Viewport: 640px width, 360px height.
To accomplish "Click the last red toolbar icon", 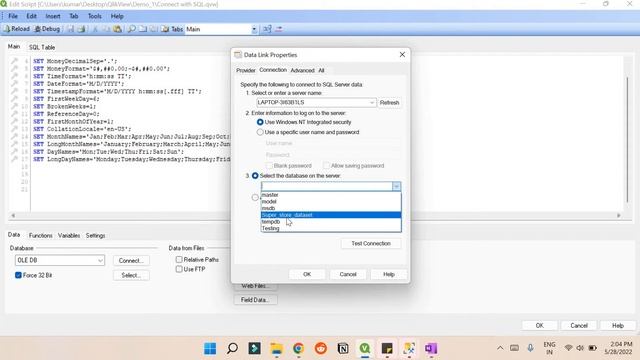I will point(279,29).
